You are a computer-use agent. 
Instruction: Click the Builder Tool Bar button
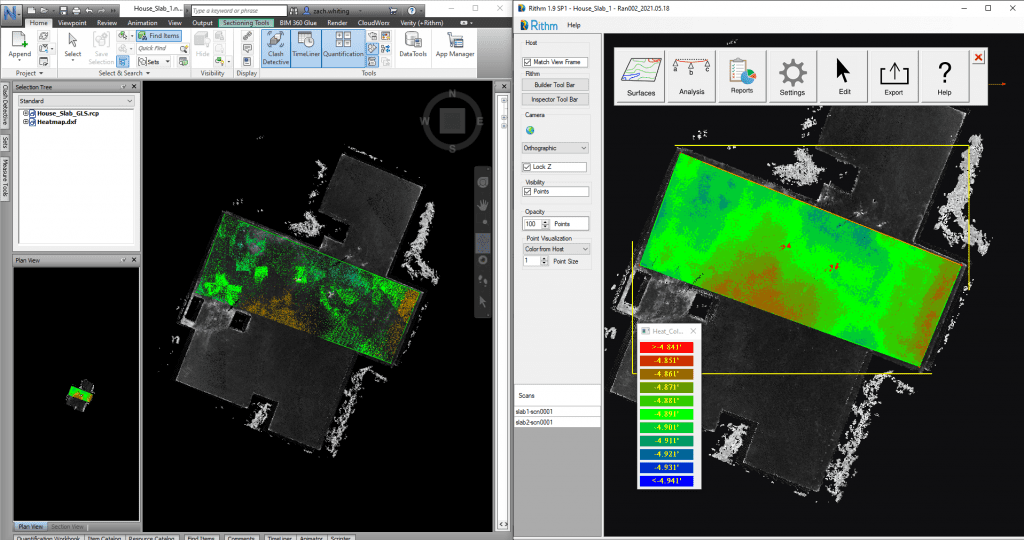[x=555, y=85]
